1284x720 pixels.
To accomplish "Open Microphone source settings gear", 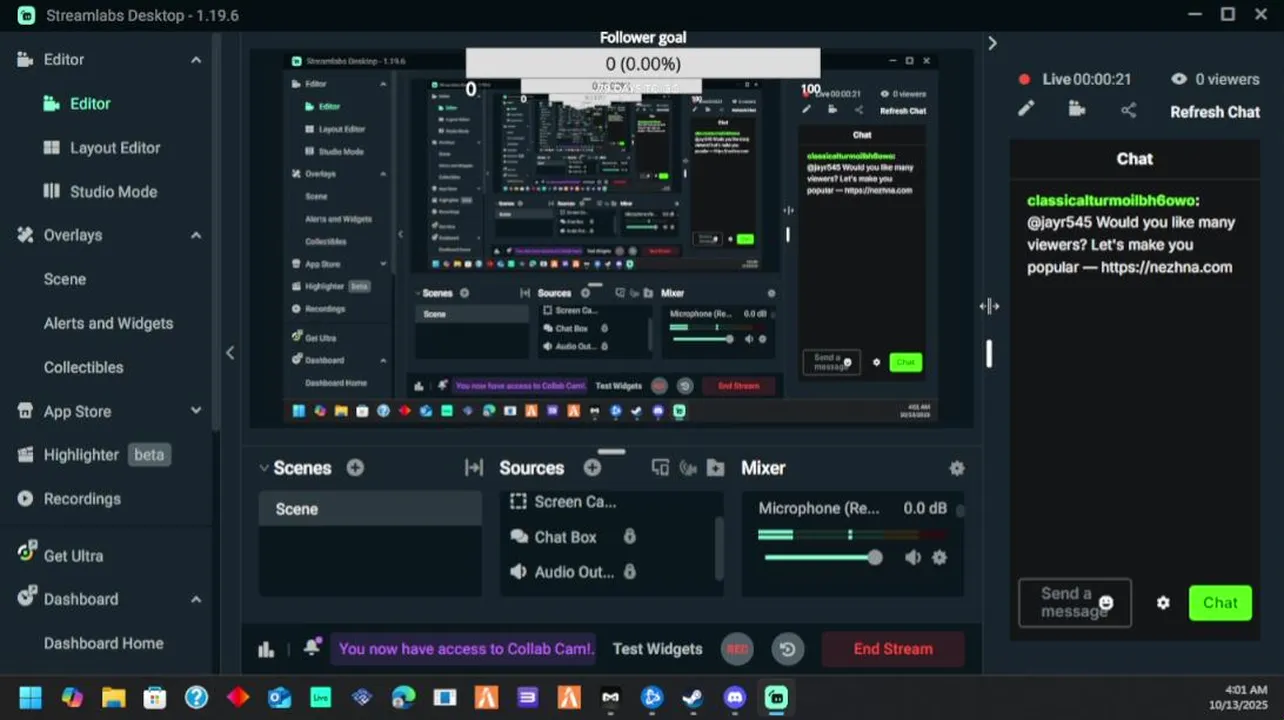I will 939,558.
